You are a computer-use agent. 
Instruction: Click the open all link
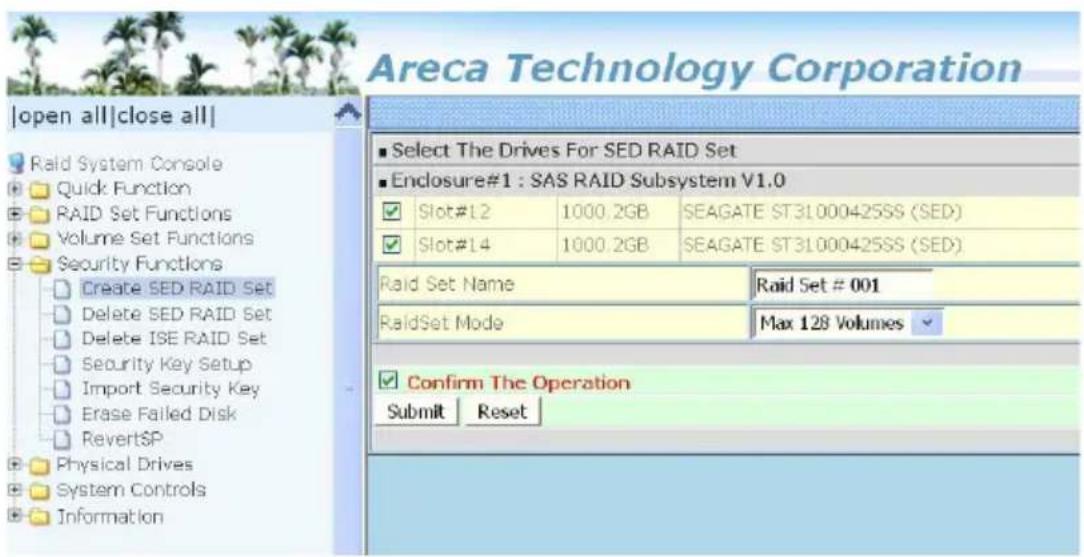(x=62, y=115)
